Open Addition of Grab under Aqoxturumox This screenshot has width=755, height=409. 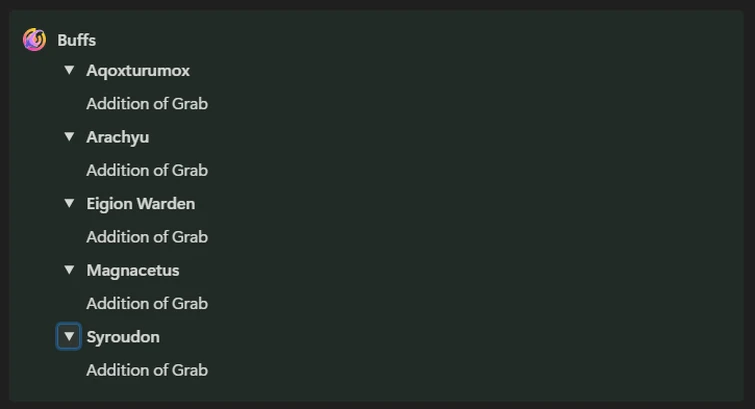[146, 104]
